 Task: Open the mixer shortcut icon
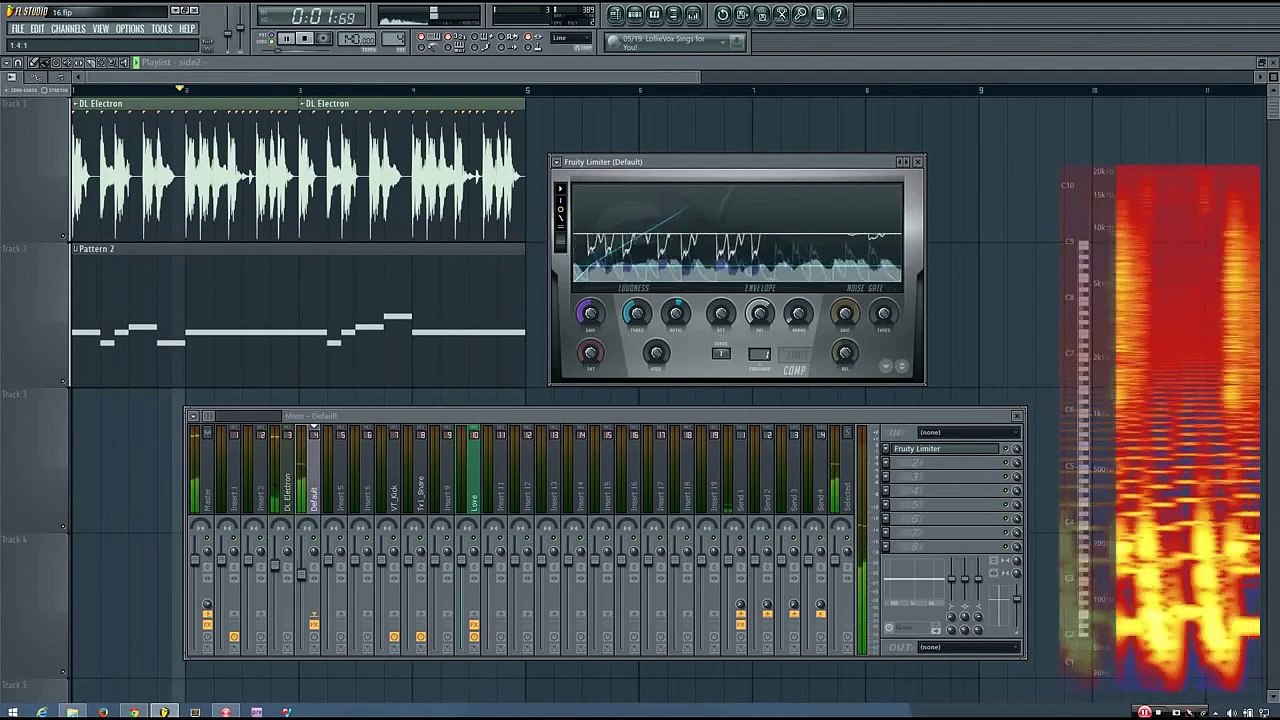click(x=693, y=15)
